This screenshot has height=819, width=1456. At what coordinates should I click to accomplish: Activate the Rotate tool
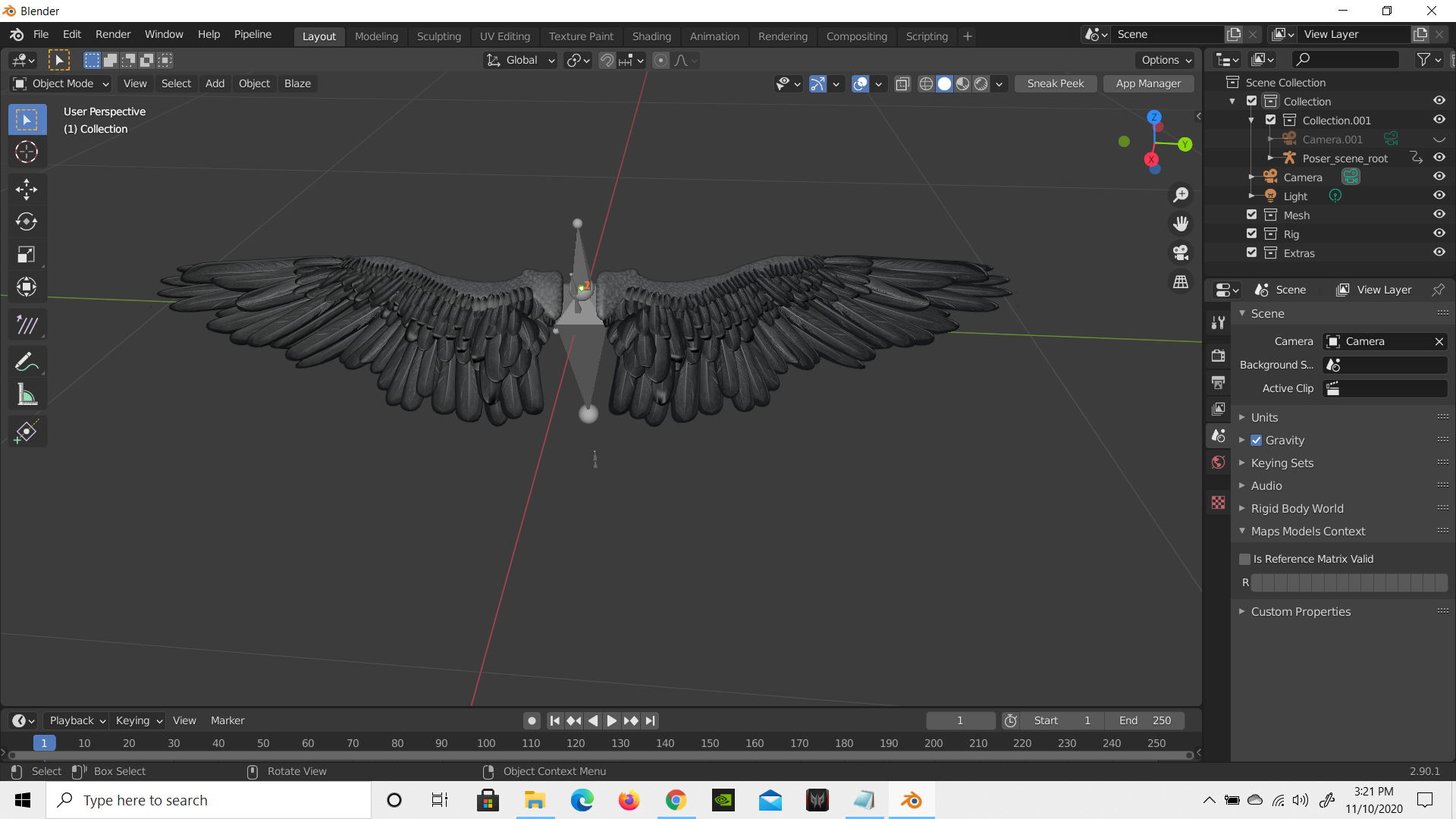pos(27,221)
